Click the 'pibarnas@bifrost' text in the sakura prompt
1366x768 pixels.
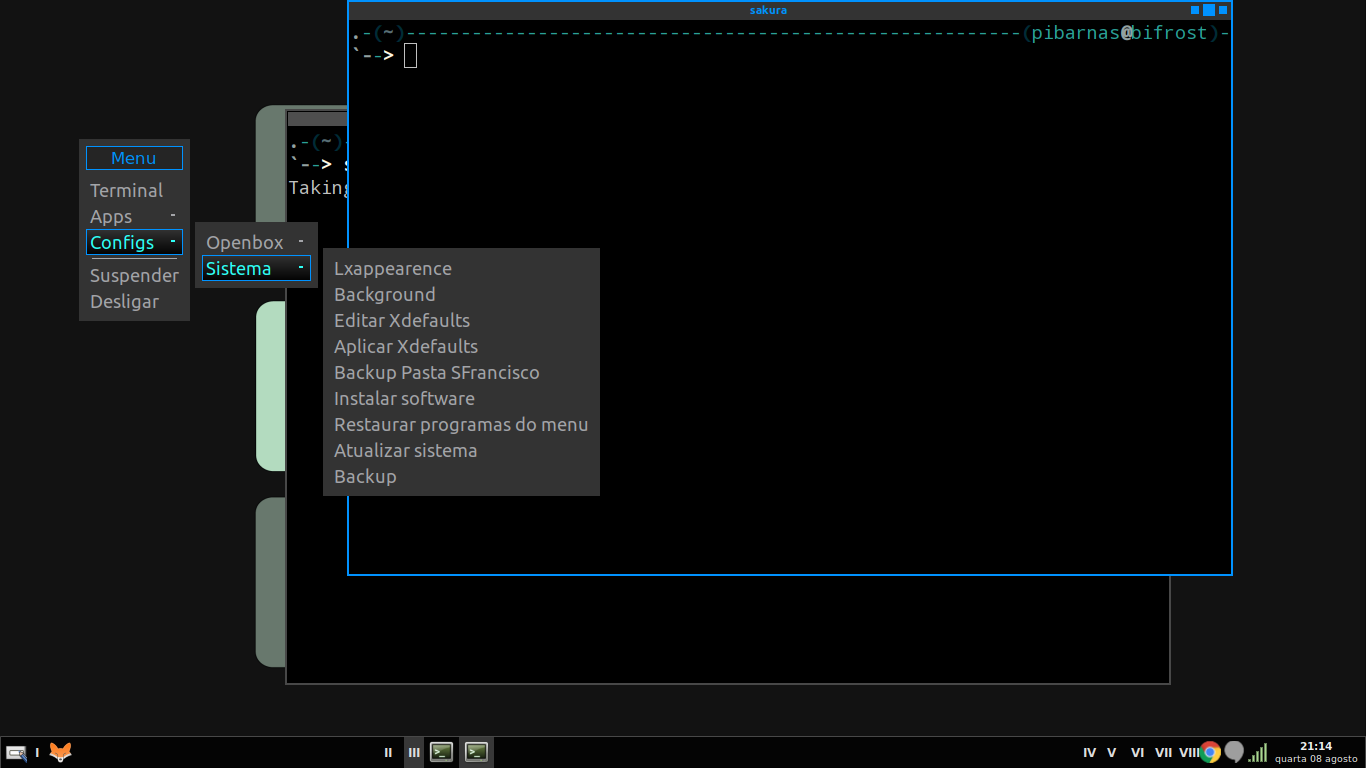(x=1120, y=33)
